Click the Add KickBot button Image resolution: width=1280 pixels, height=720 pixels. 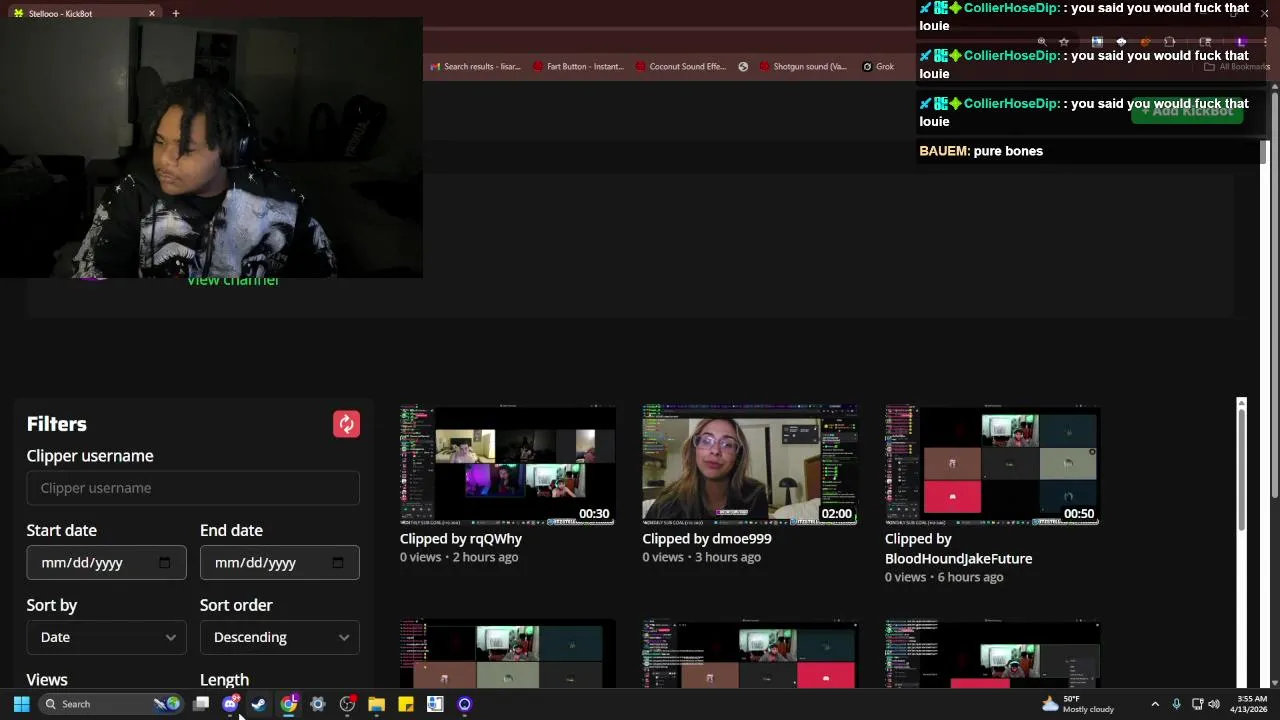tap(1187, 111)
